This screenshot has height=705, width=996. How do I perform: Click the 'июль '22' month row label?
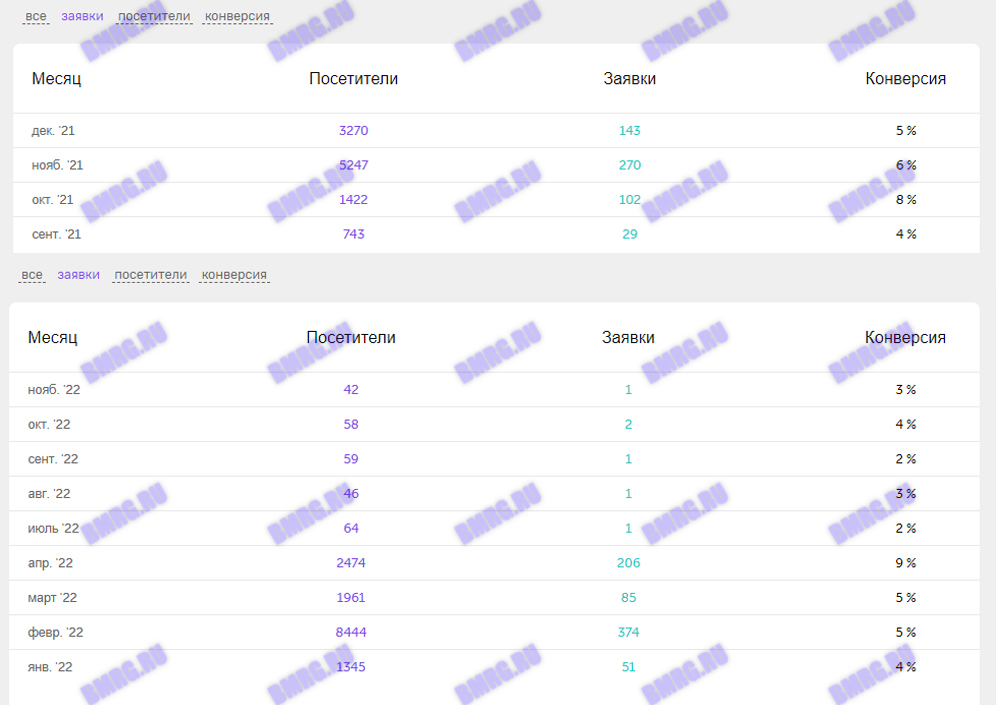pyautogui.click(x=53, y=528)
